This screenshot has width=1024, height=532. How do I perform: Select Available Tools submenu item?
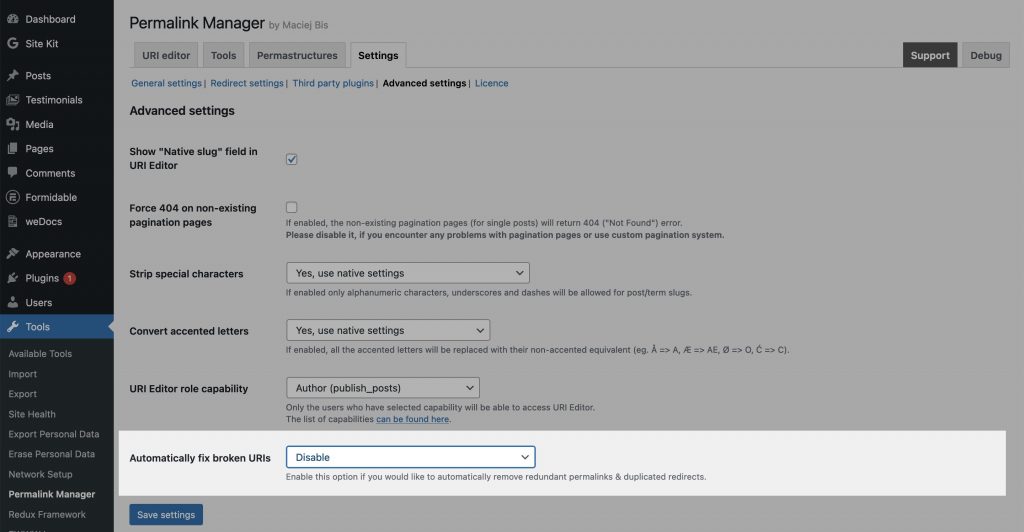[x=40, y=353]
